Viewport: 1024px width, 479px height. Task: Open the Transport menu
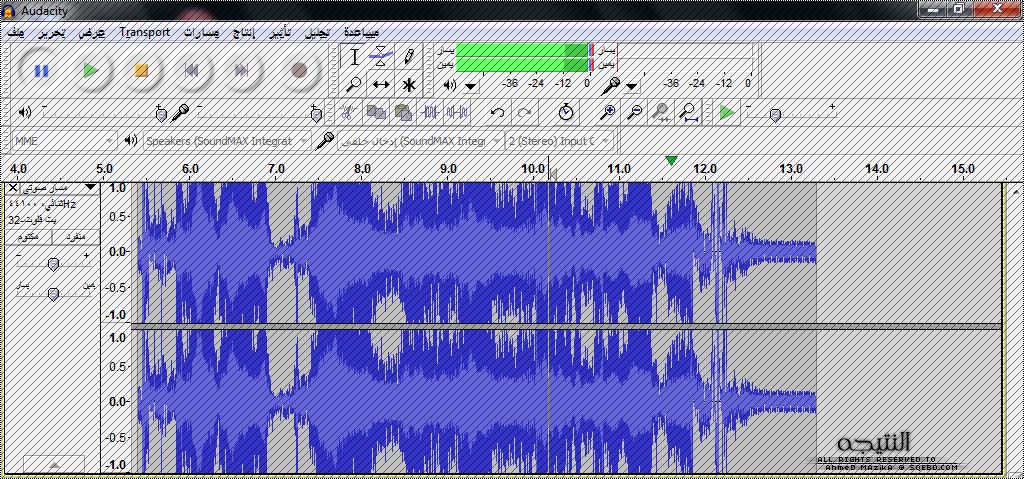(x=145, y=32)
